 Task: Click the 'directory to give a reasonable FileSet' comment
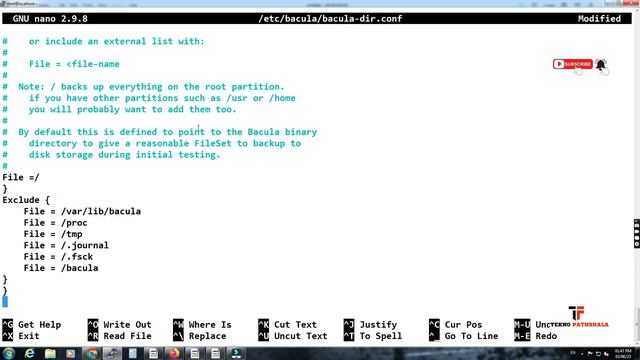click(165, 143)
